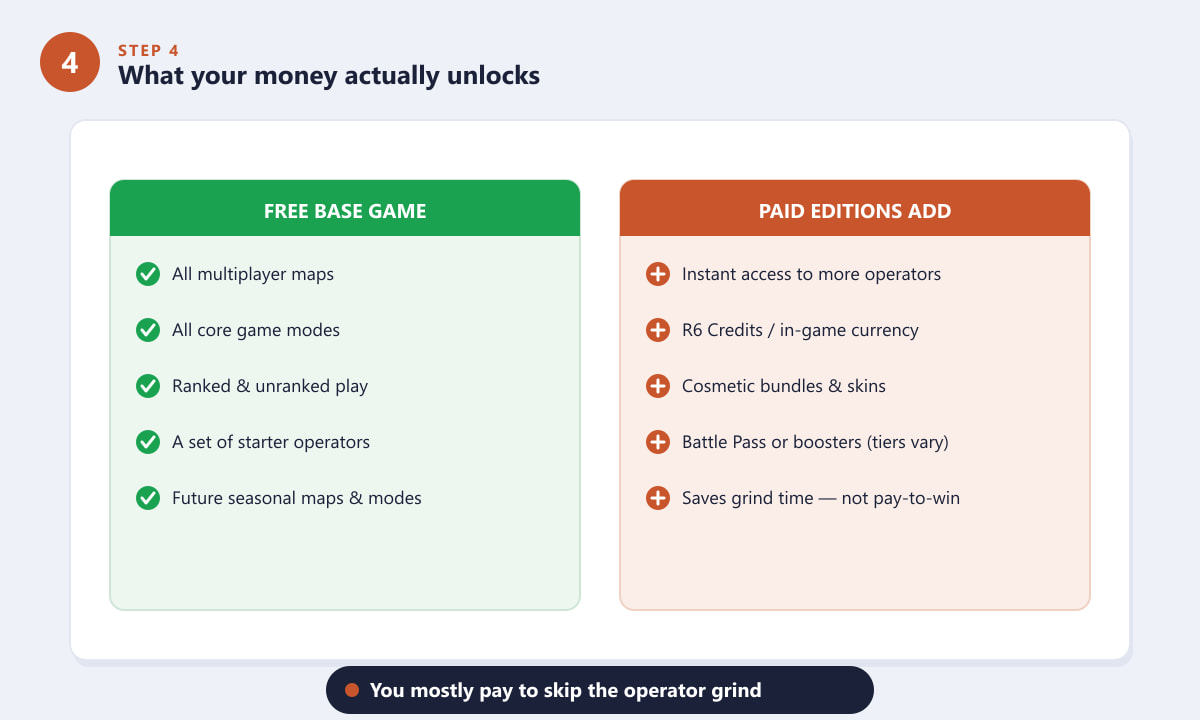1200x720 pixels.
Task: Click the You mostly pay to skip banner
Action: click(600, 690)
